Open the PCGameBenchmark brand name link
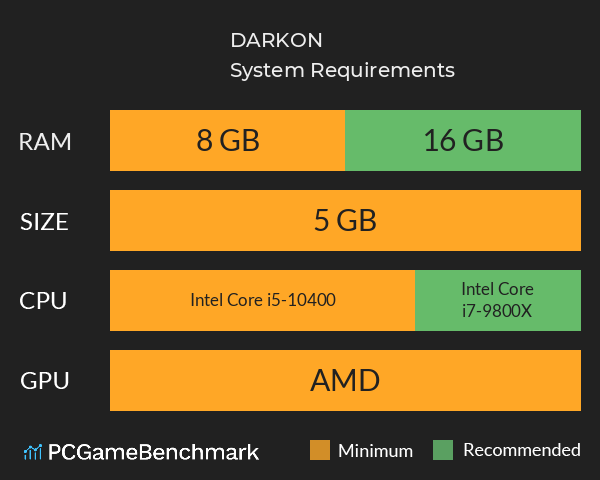Viewport: 600px width, 480px height. click(x=153, y=452)
